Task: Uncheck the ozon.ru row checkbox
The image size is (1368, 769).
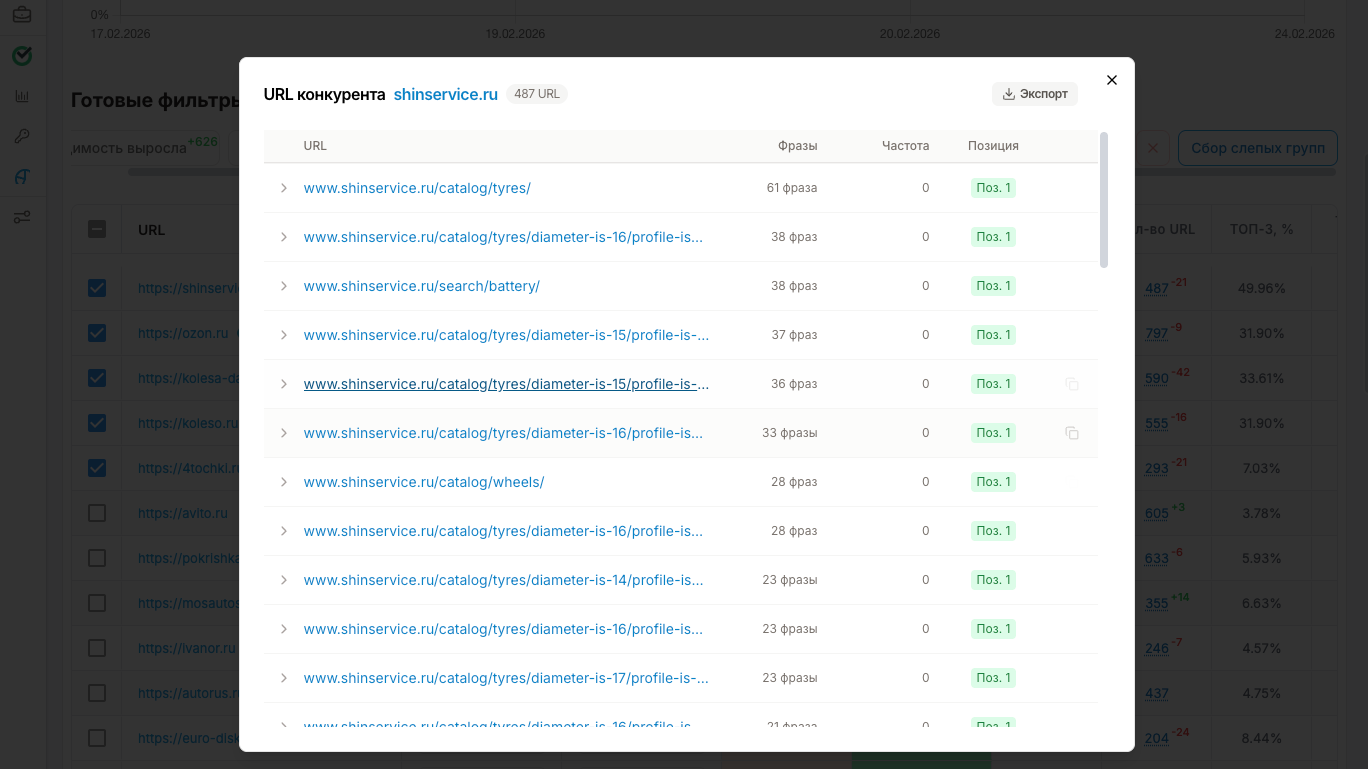Action: (96, 332)
